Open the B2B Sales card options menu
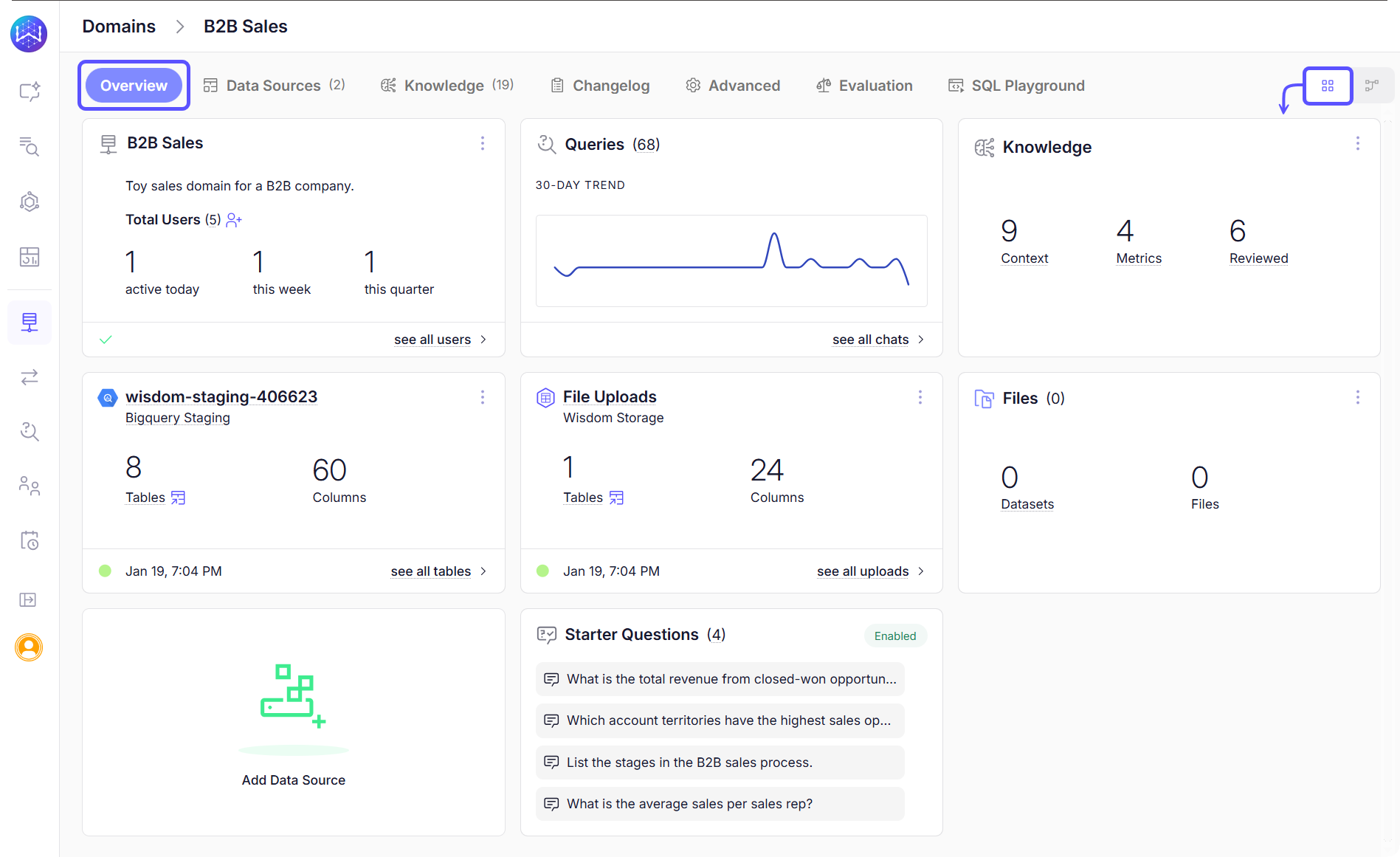 coord(483,143)
